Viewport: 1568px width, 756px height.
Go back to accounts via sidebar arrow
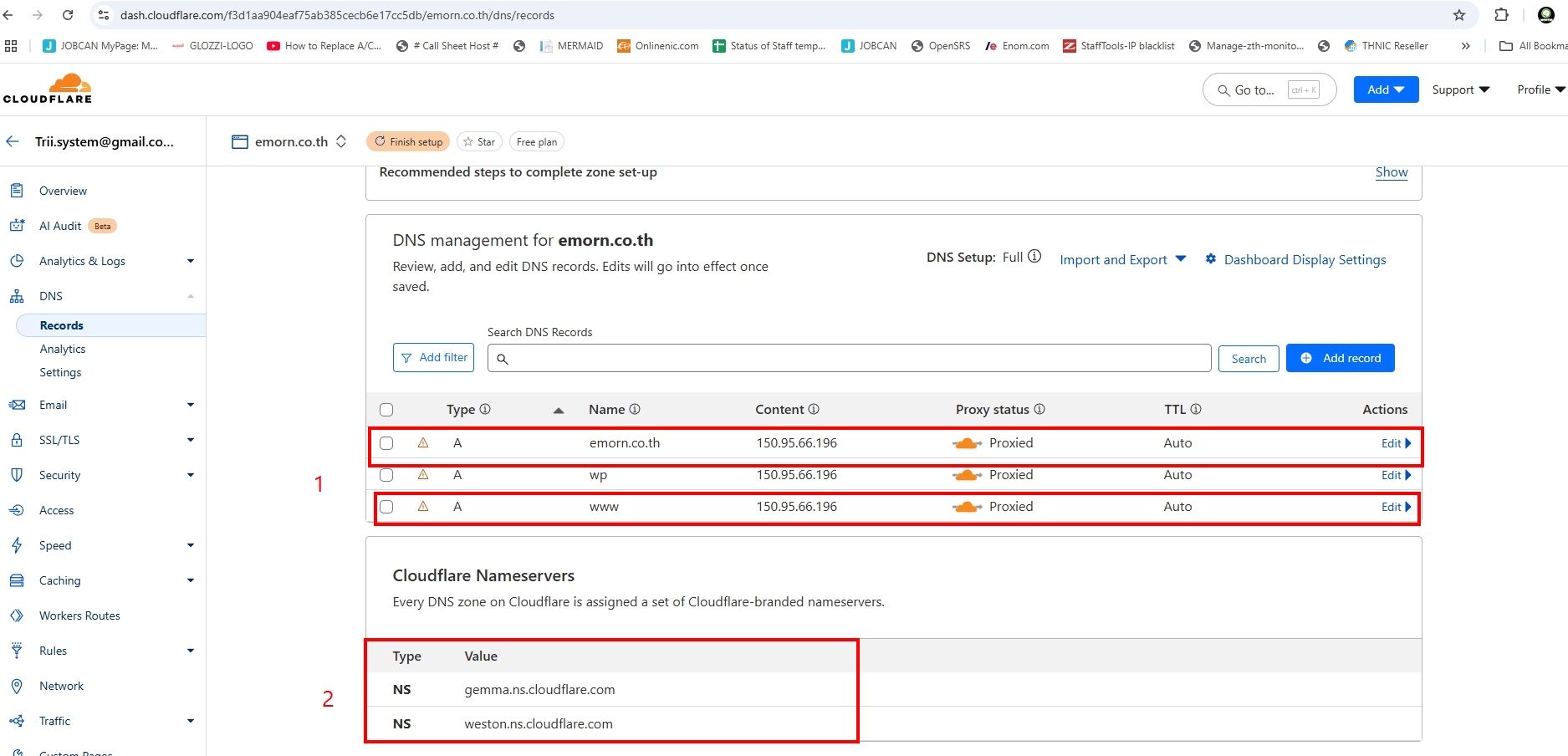coord(13,141)
